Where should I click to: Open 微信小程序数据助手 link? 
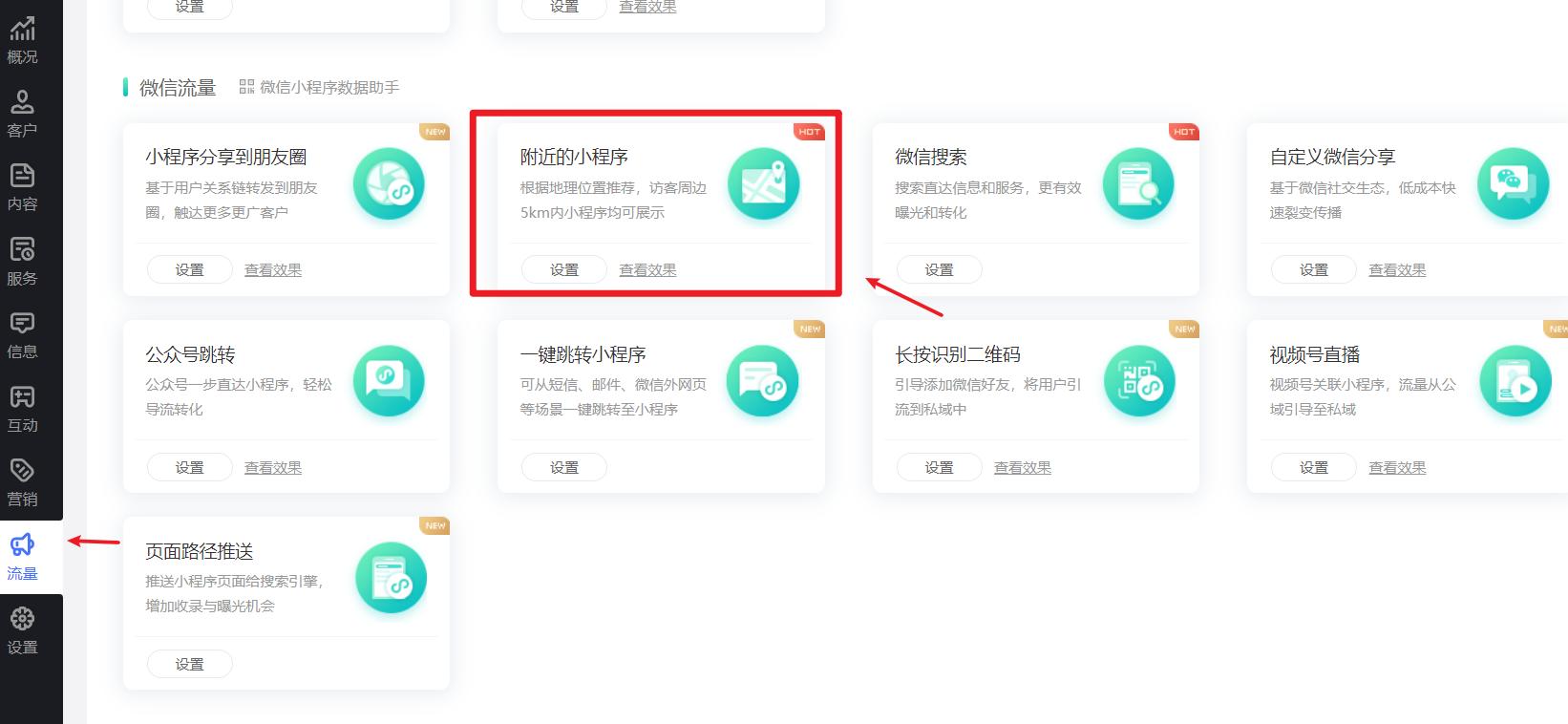[x=329, y=87]
